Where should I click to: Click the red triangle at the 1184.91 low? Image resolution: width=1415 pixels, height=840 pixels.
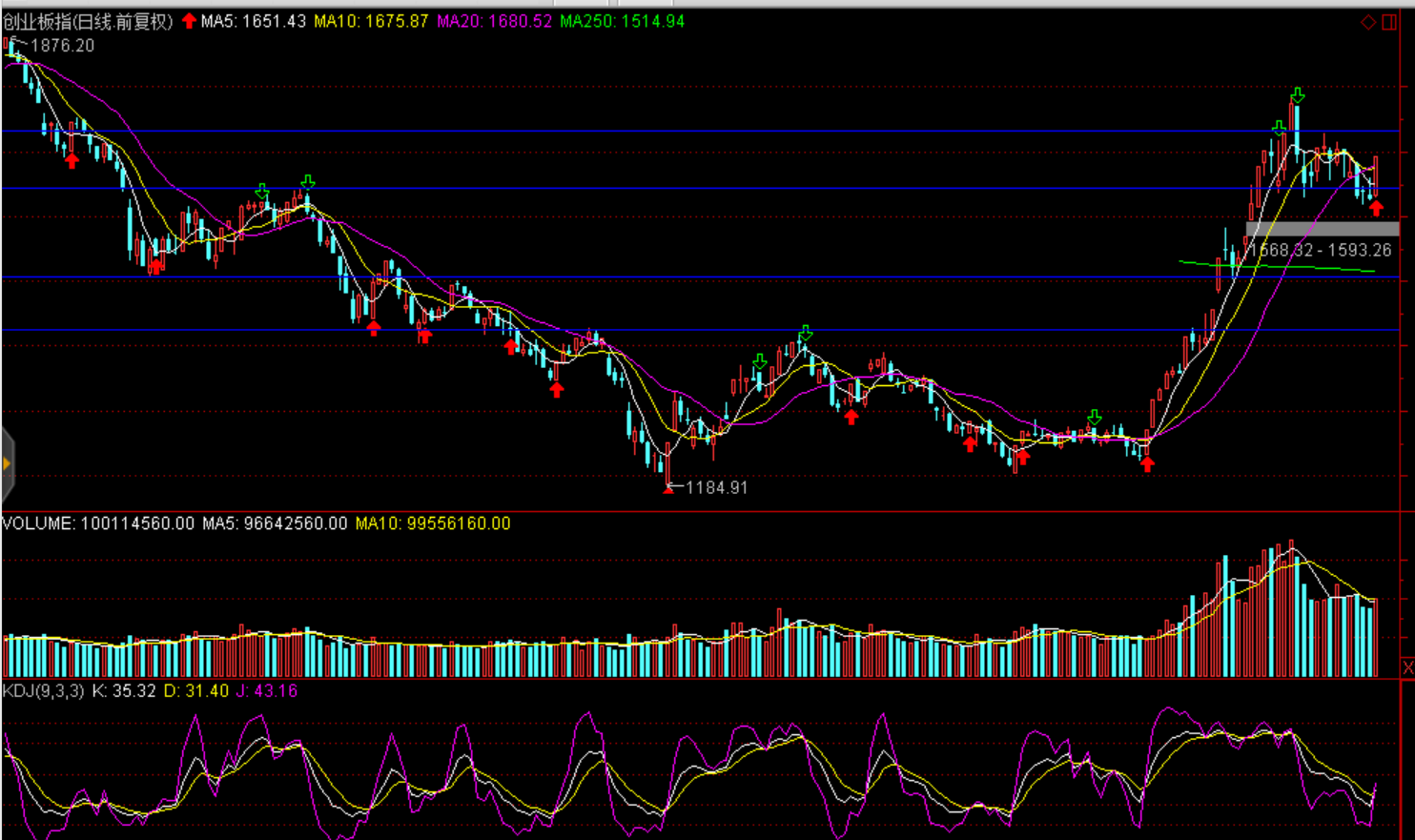(x=668, y=488)
